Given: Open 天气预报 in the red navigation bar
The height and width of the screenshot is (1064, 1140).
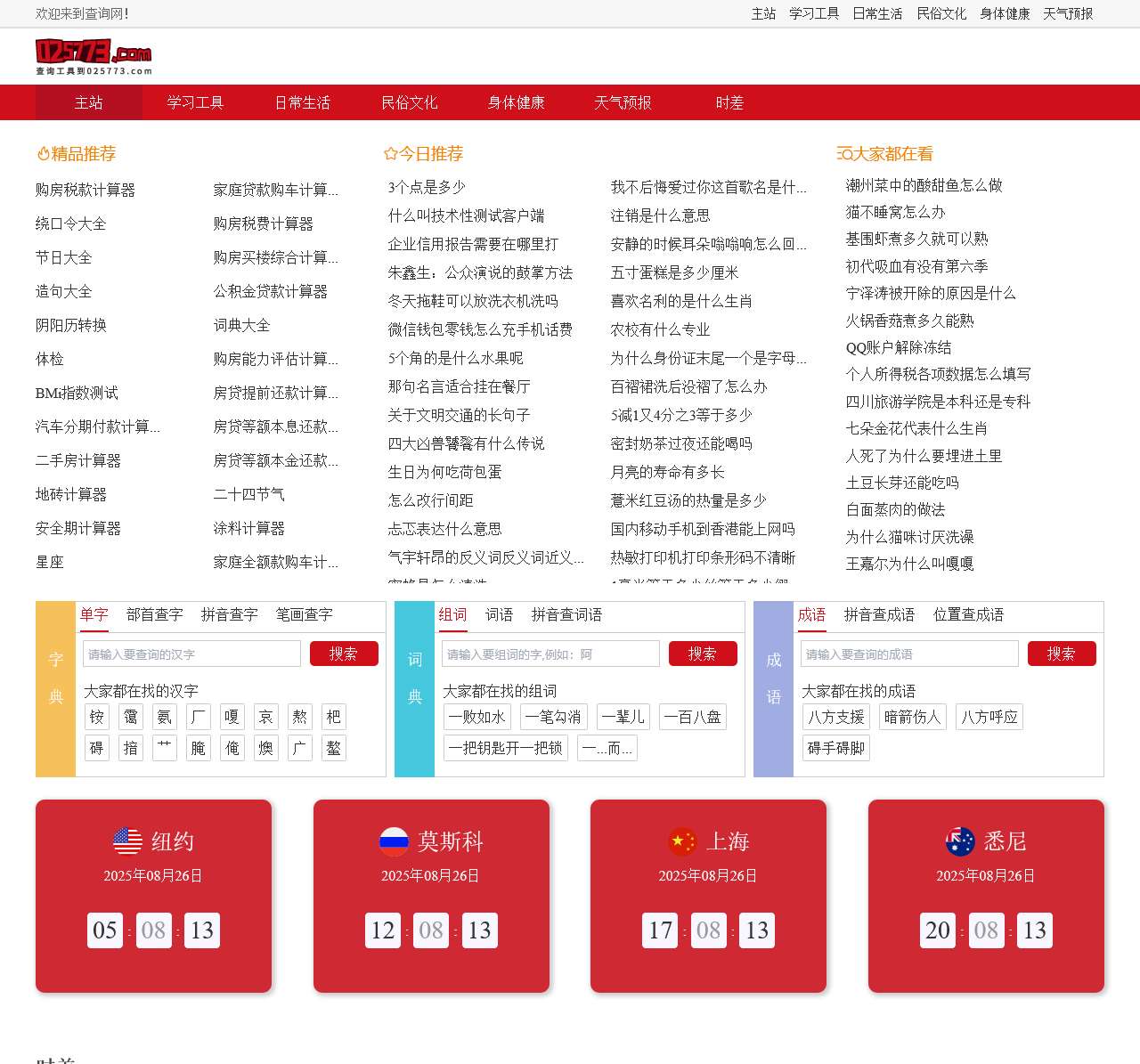Looking at the screenshot, I should (623, 102).
